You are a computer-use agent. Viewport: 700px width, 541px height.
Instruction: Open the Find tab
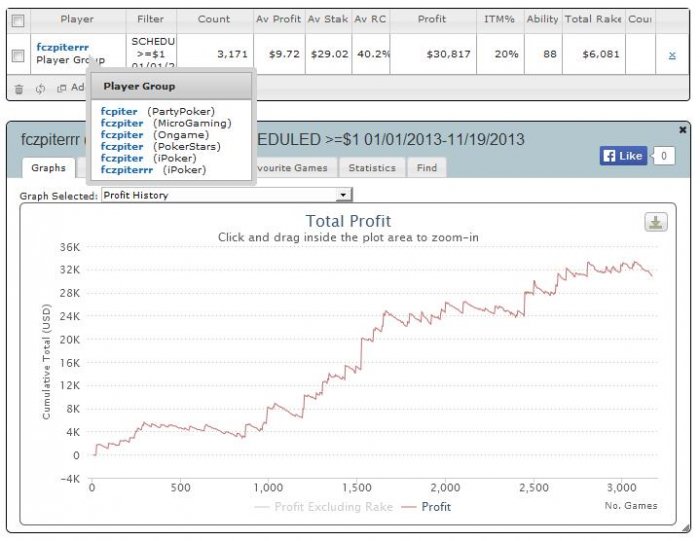(427, 168)
